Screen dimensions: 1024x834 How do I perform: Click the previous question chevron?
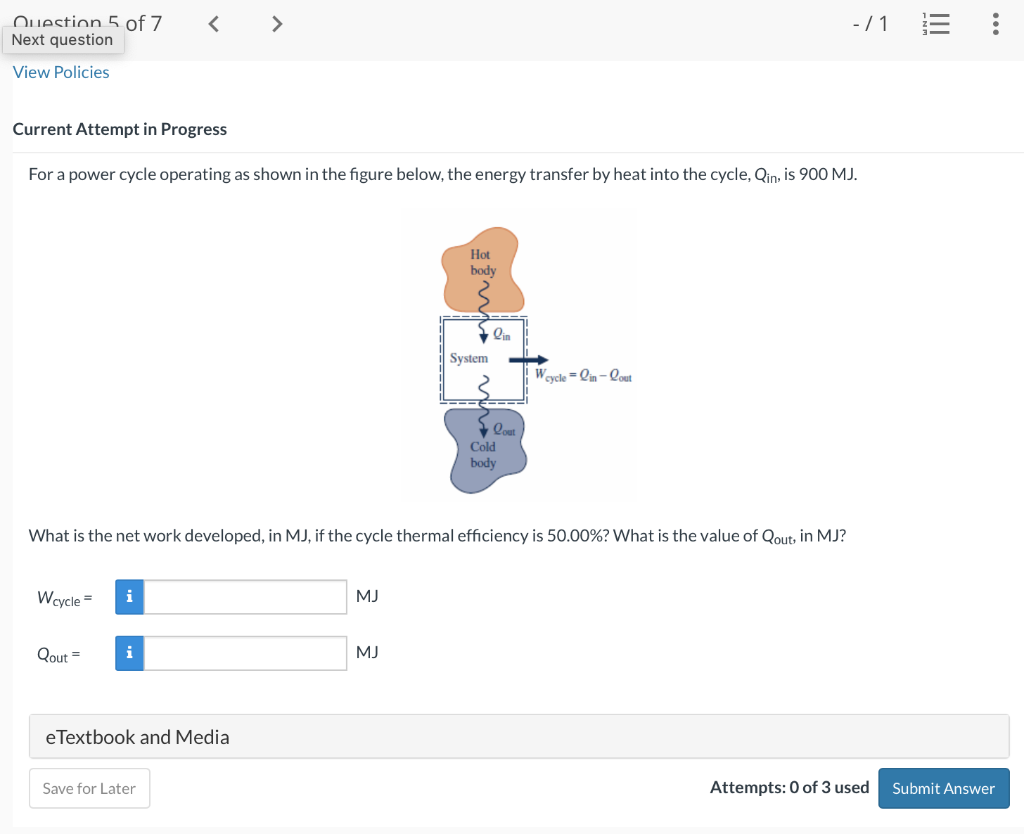point(213,23)
